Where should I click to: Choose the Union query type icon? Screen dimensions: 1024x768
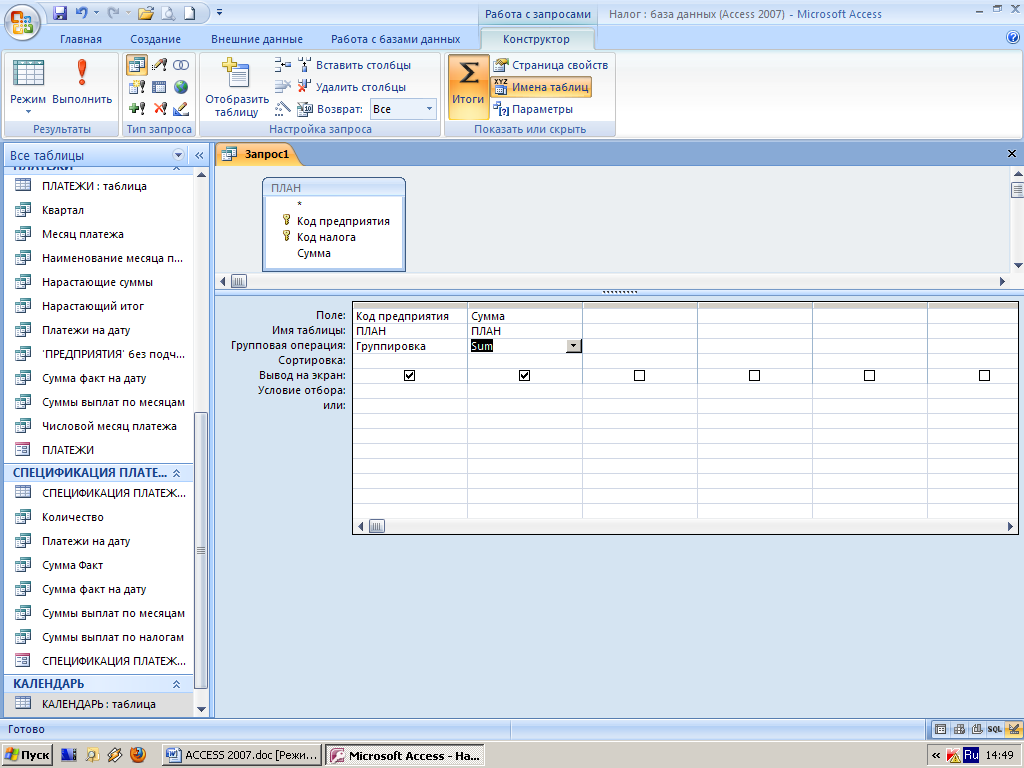[x=181, y=65]
